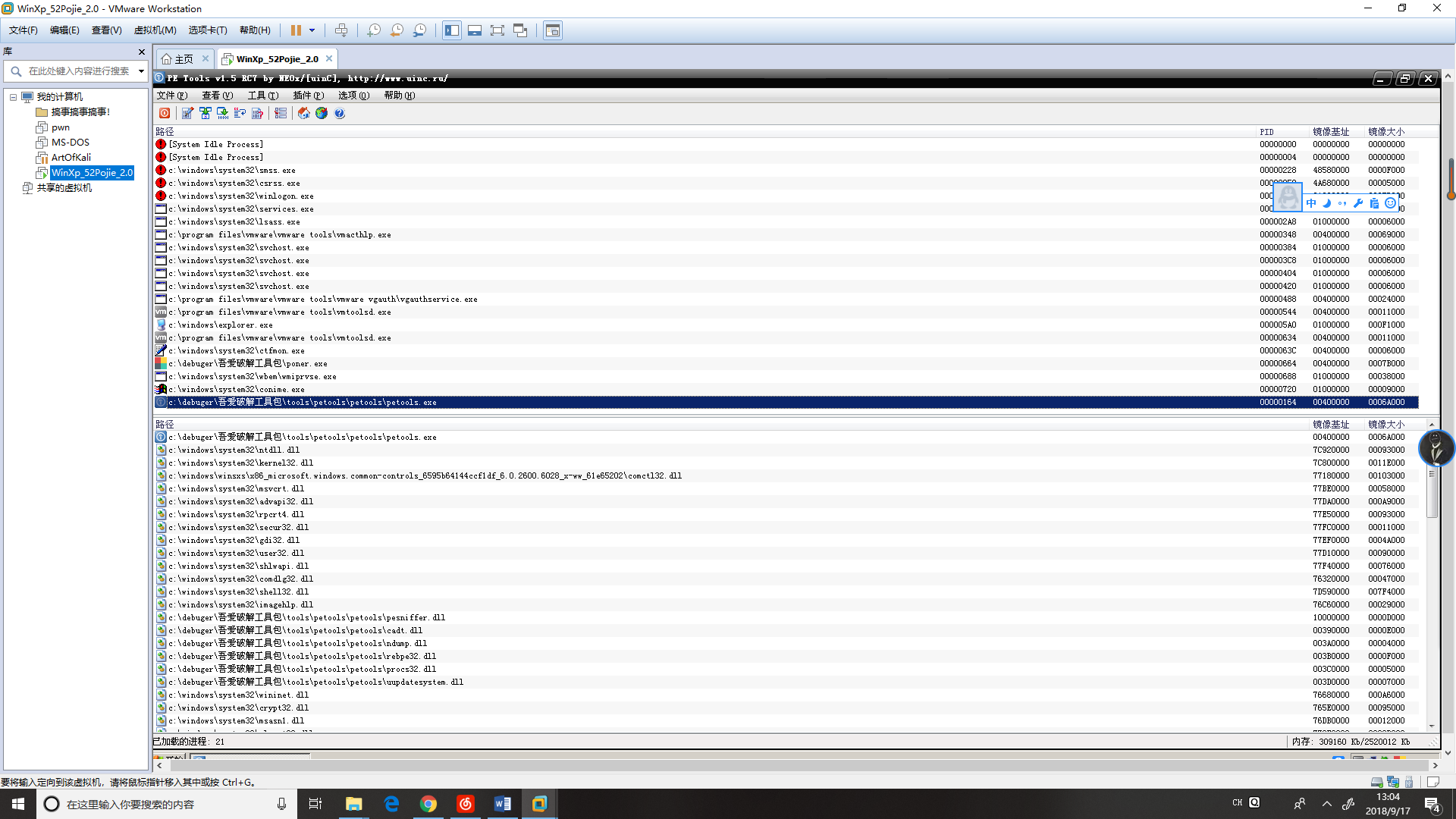1456x819 pixels.
Task: Toggle VMware library sidebar view button
Action: pyautogui.click(x=452, y=30)
